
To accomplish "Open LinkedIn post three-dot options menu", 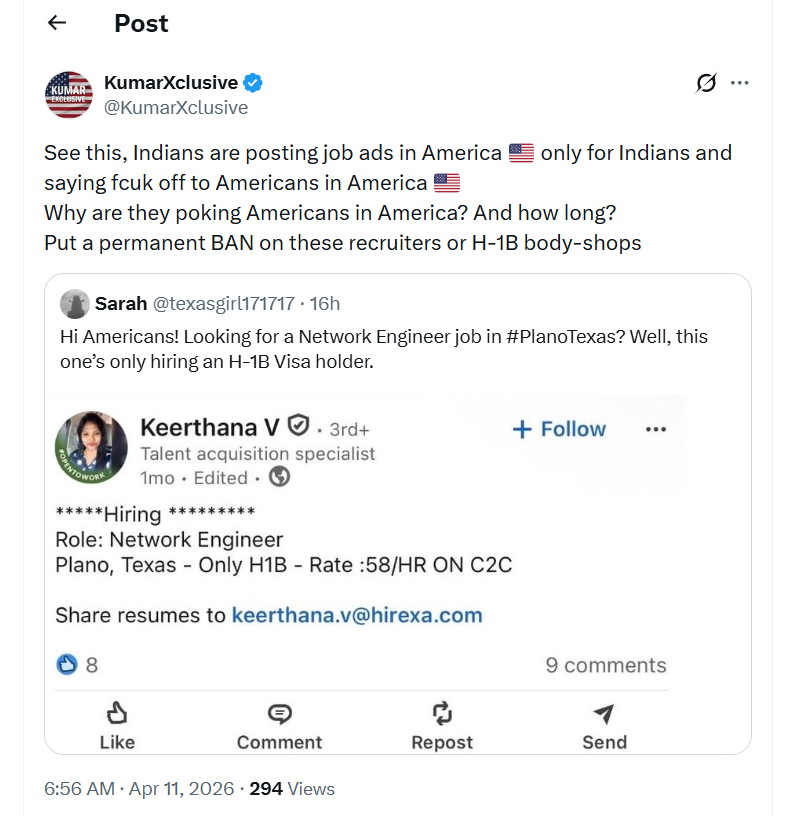I will pos(656,429).
